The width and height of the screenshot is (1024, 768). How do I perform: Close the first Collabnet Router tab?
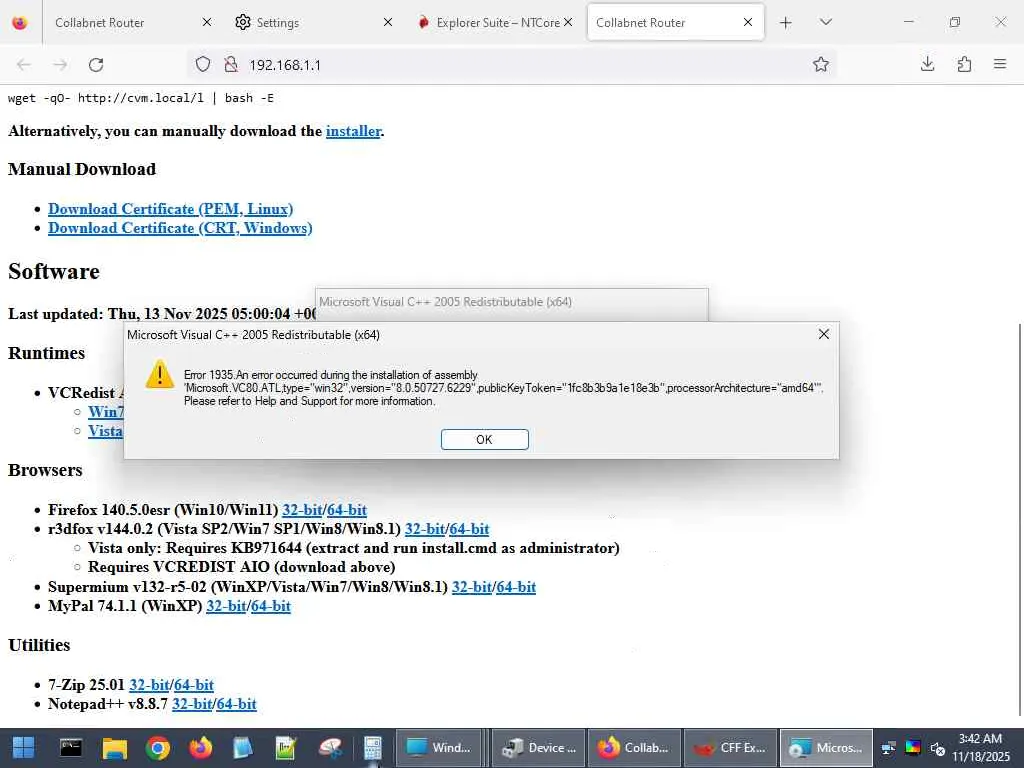click(207, 22)
